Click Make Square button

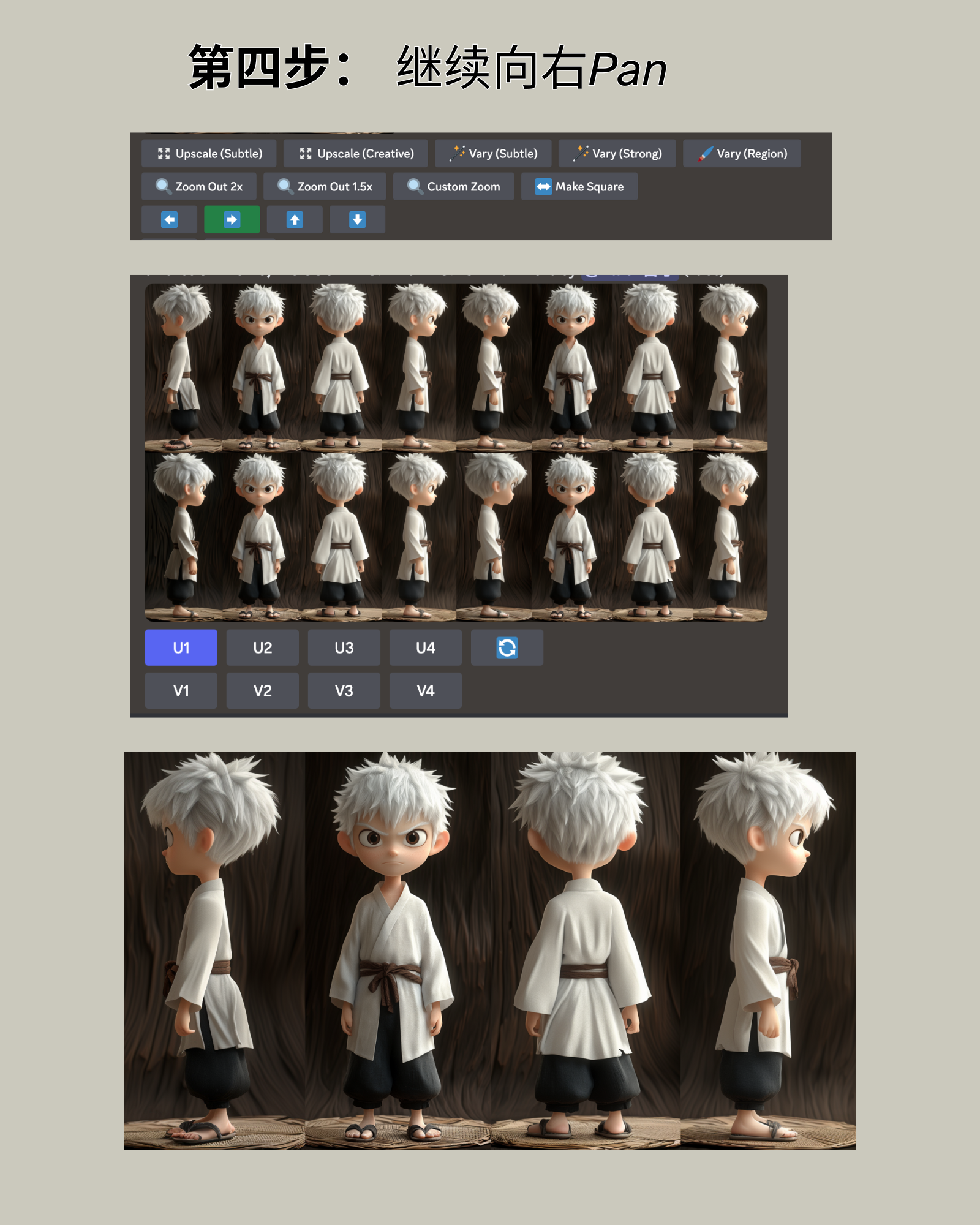tap(579, 186)
